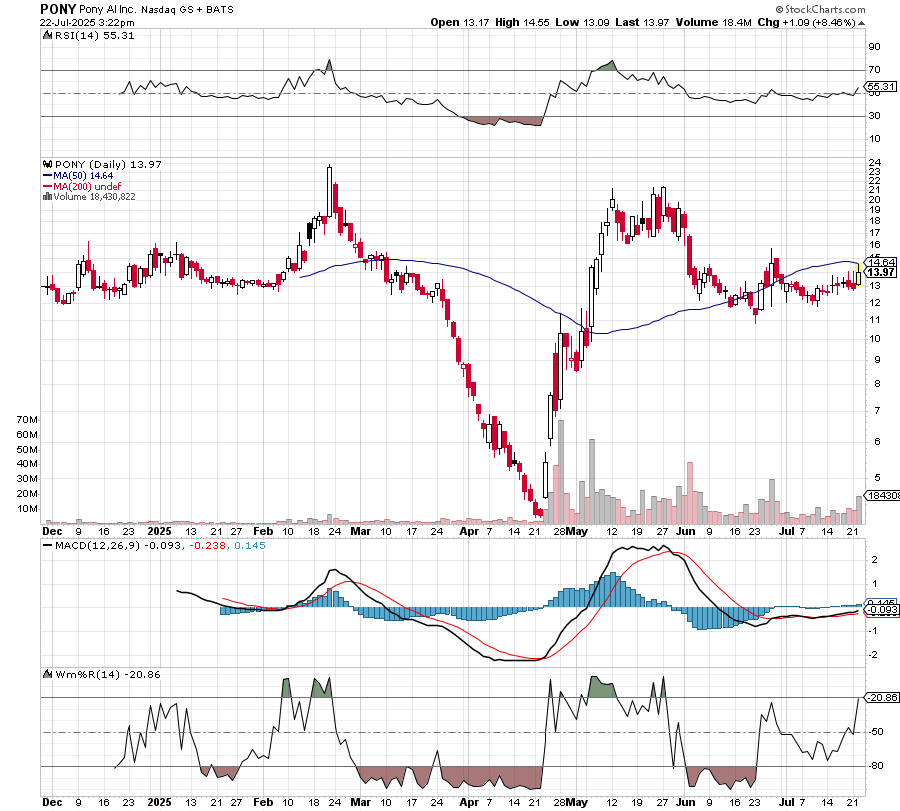
Task: Click the 'Last 13.97' quote value
Action: pyautogui.click(x=642, y=22)
